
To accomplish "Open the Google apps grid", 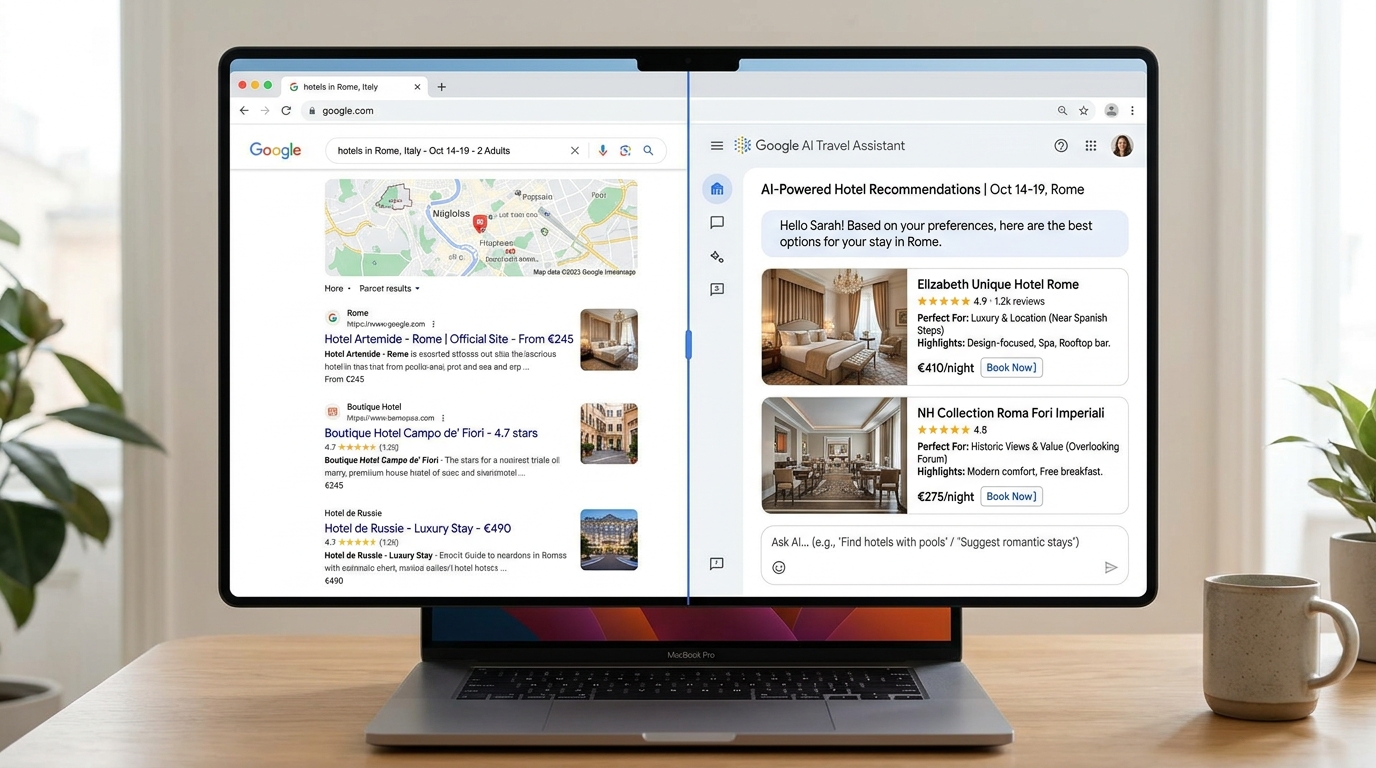I will [x=1091, y=146].
